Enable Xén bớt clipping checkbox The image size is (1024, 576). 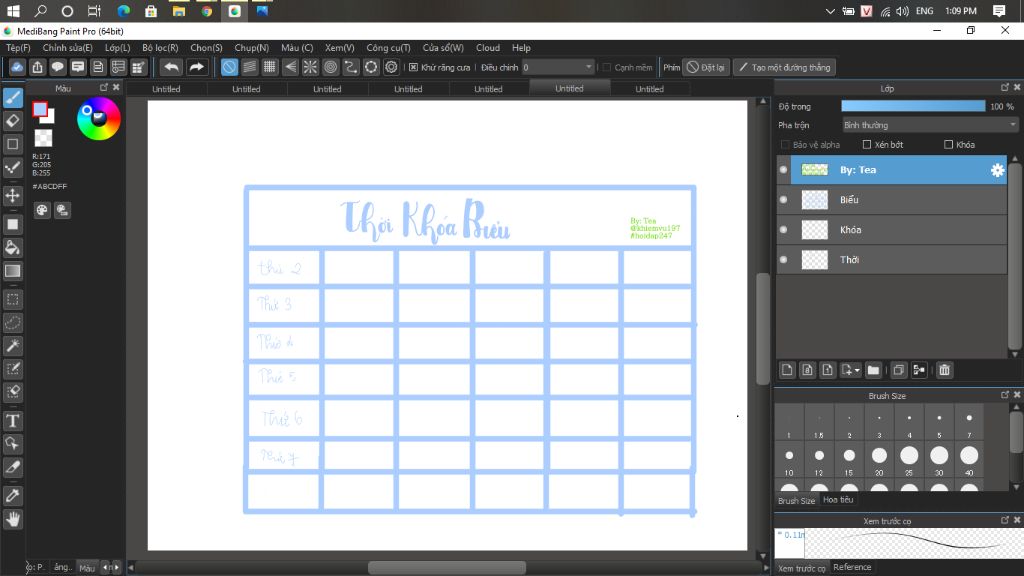point(867,144)
